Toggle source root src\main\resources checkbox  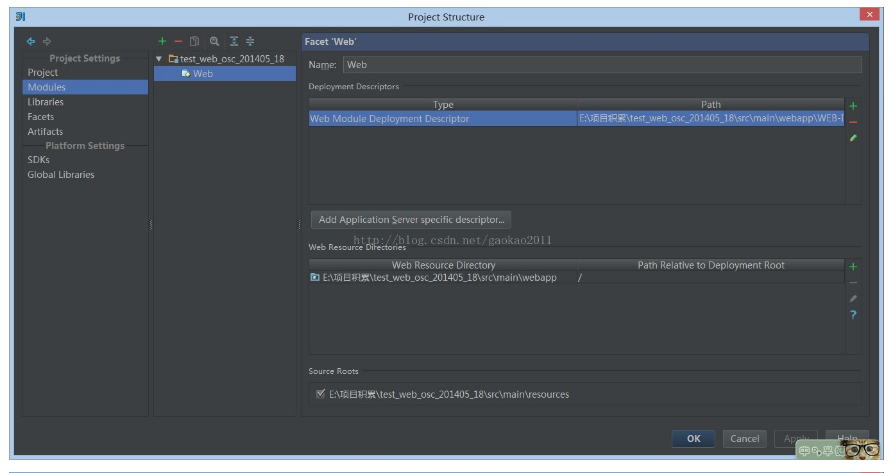click(321, 394)
